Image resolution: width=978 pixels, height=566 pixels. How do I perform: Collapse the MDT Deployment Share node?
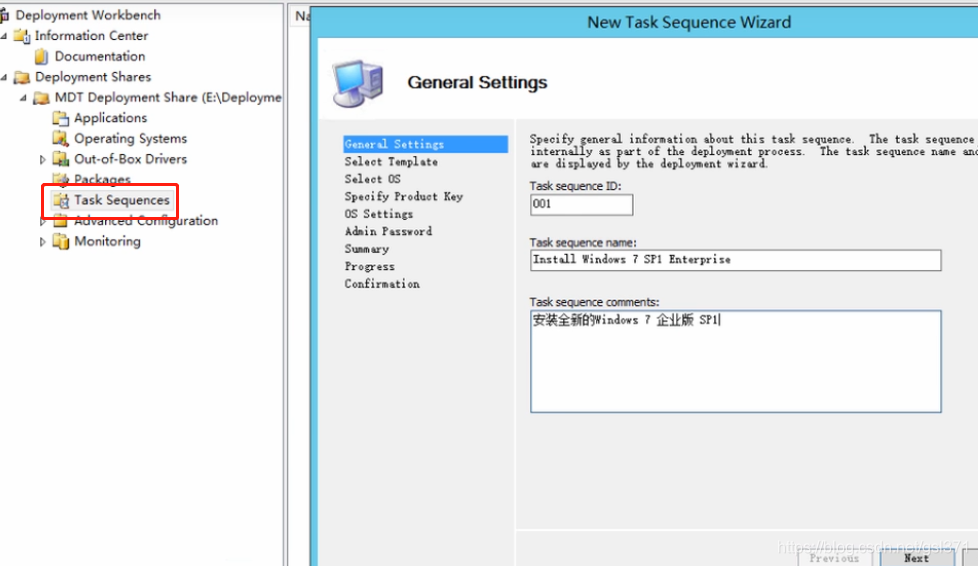24,98
